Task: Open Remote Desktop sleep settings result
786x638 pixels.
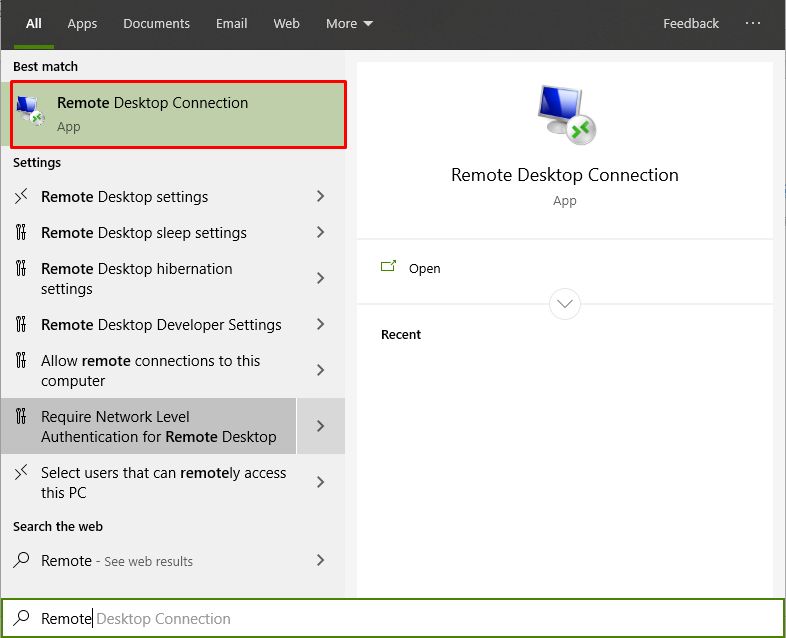Action: (149, 233)
